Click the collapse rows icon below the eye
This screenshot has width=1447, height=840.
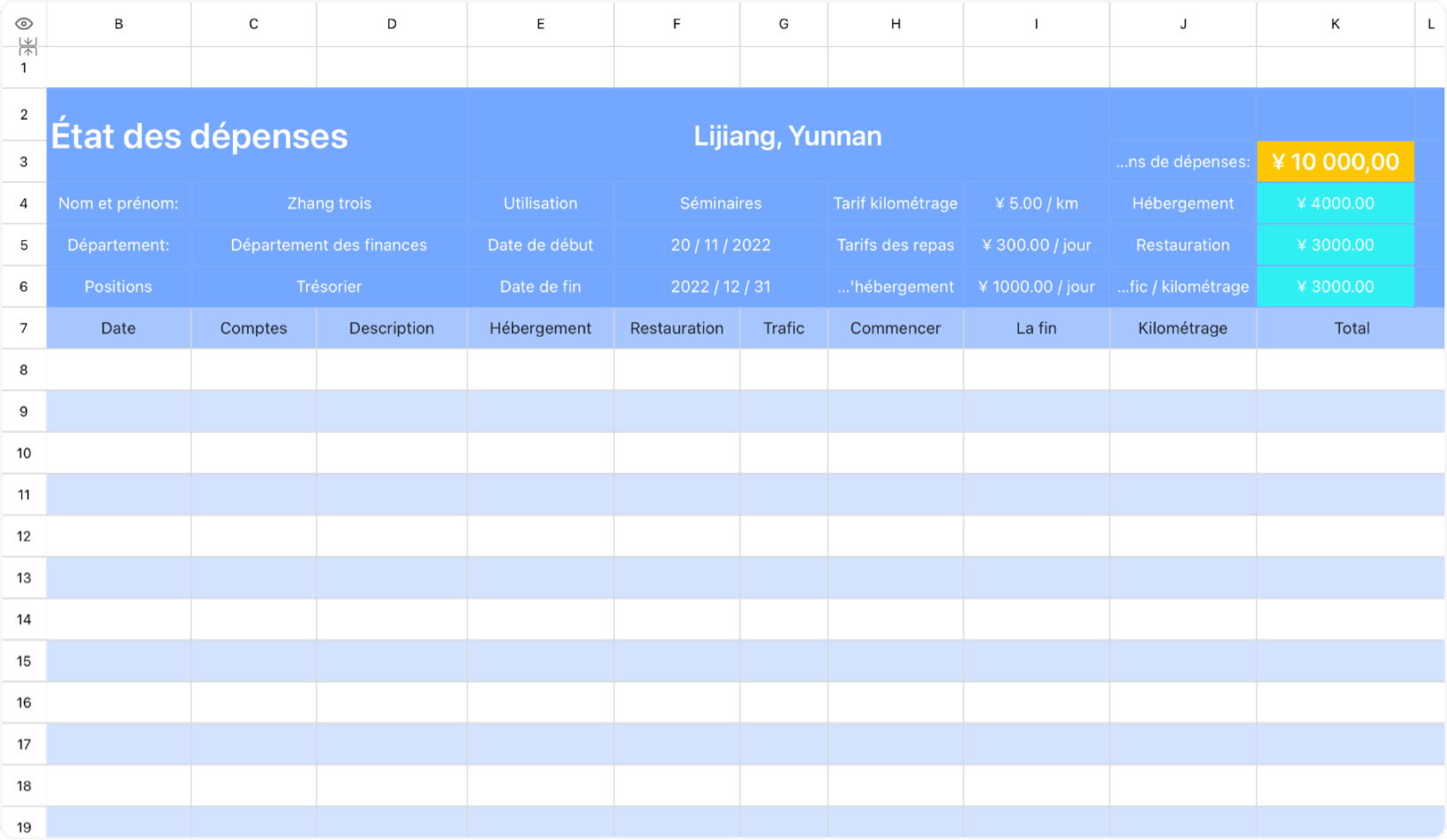coord(28,47)
